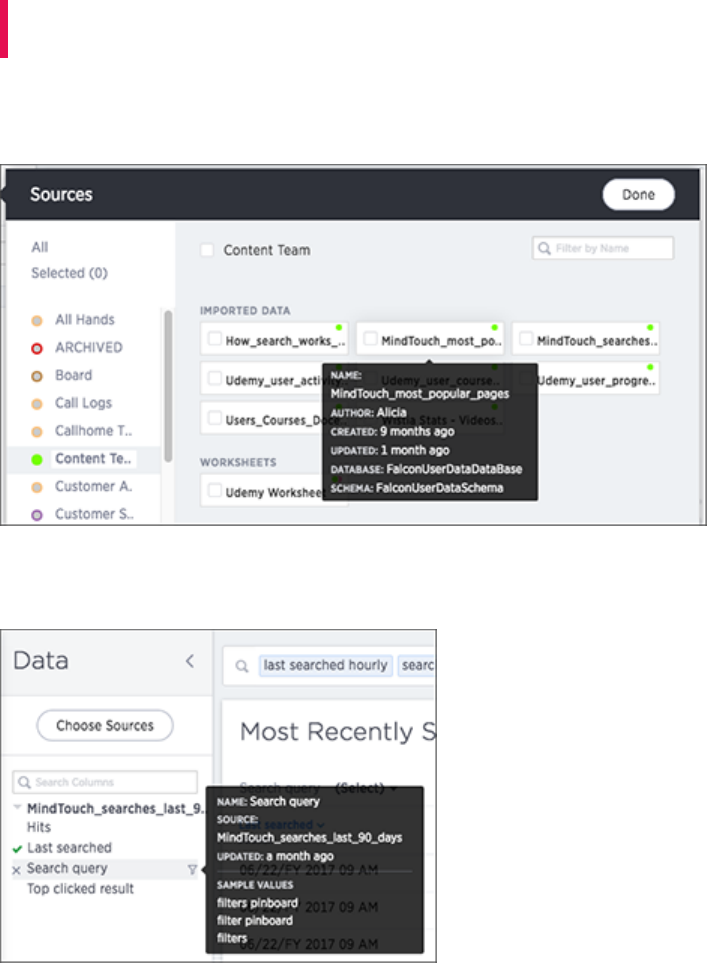The image size is (707, 963).
Task: Open the filter funnel on Search query
Action: tap(192, 869)
